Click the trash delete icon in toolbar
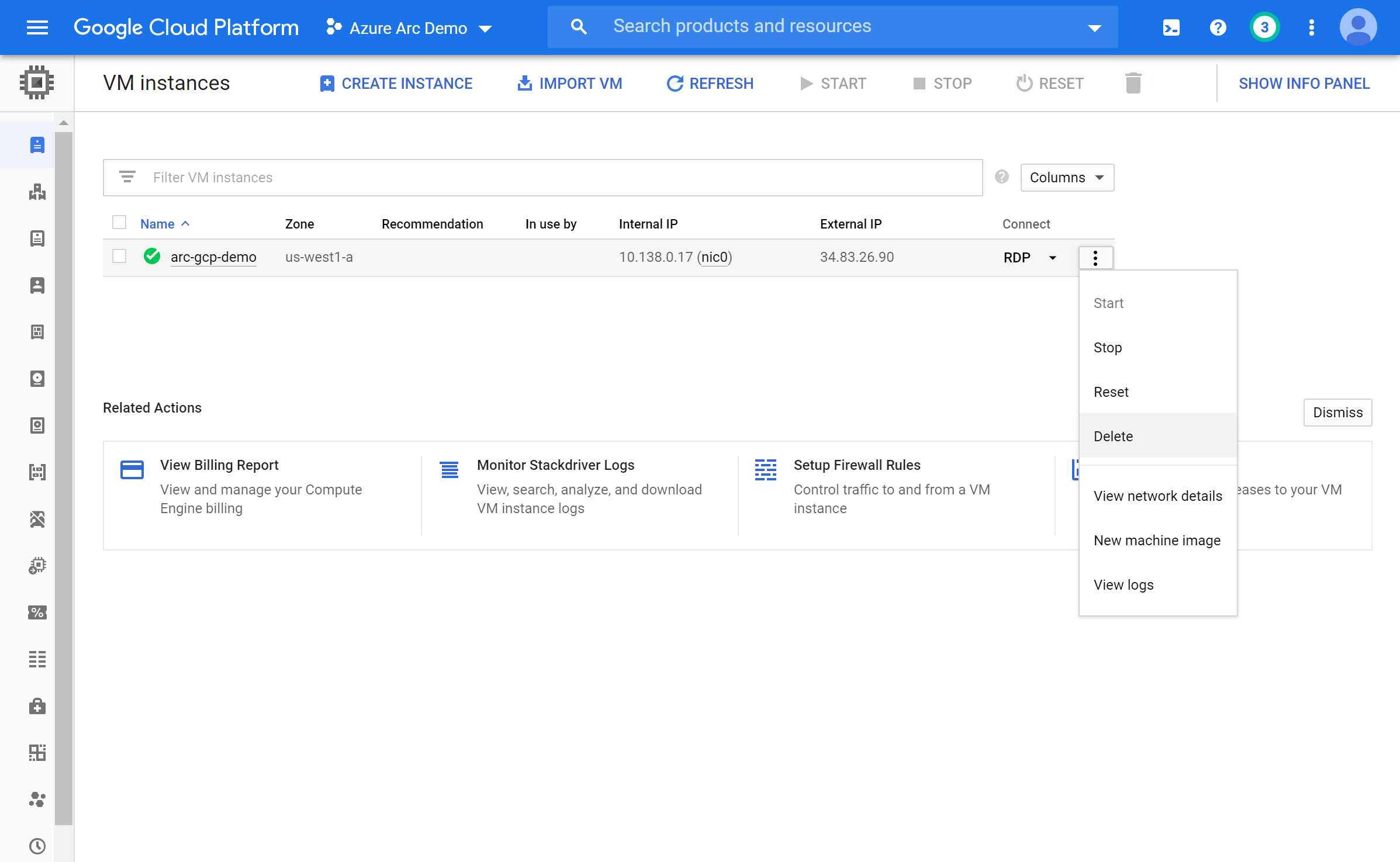The width and height of the screenshot is (1400, 862). pos(1133,83)
